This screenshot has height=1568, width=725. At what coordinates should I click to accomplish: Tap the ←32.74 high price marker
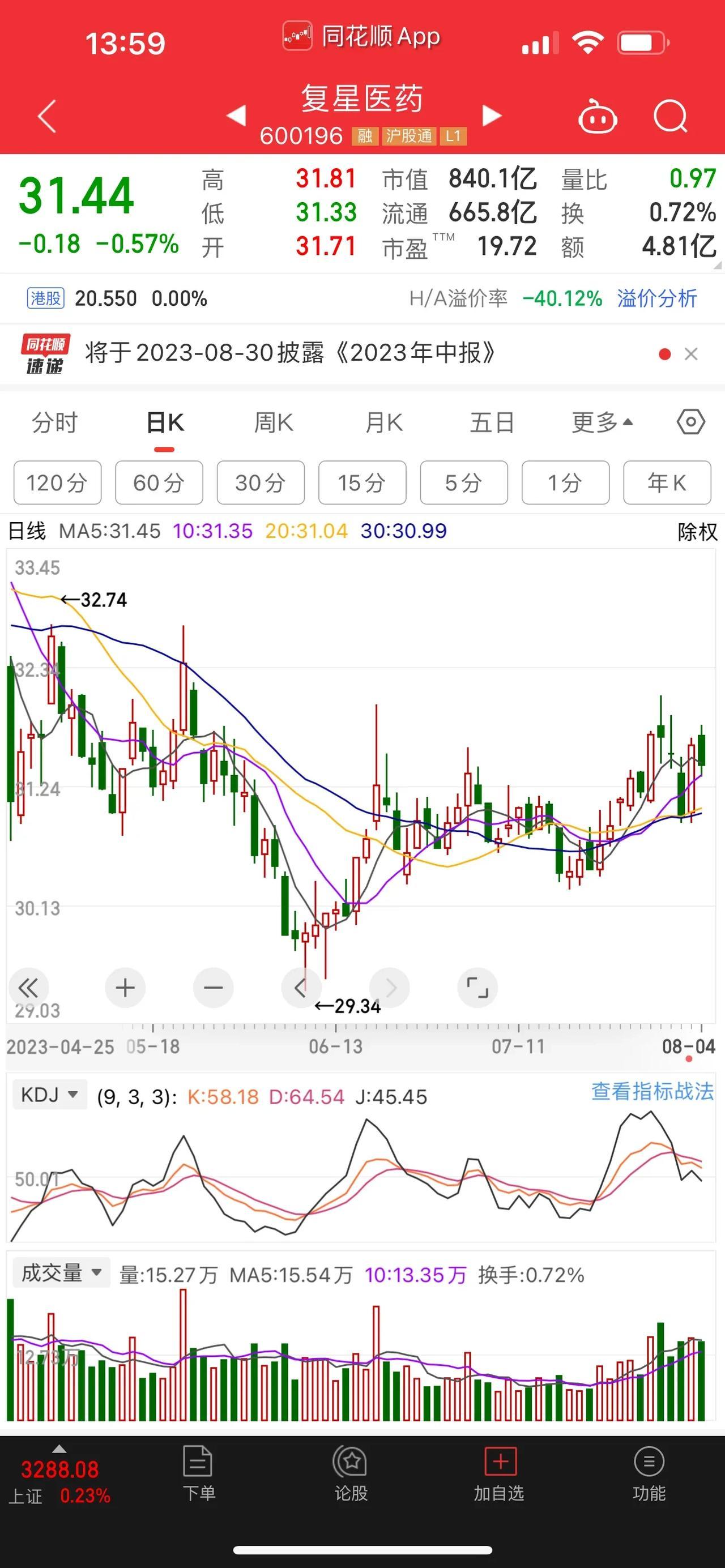click(x=94, y=600)
